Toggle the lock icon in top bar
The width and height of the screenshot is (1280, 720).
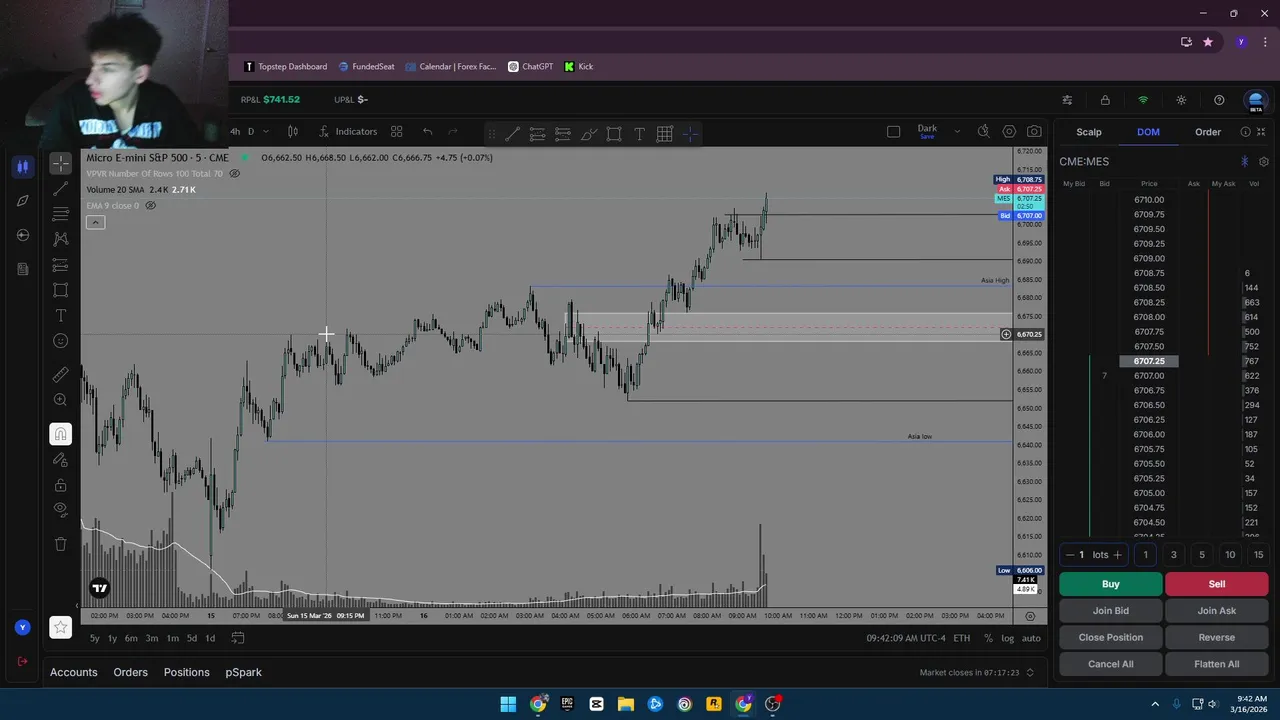pos(1105,100)
